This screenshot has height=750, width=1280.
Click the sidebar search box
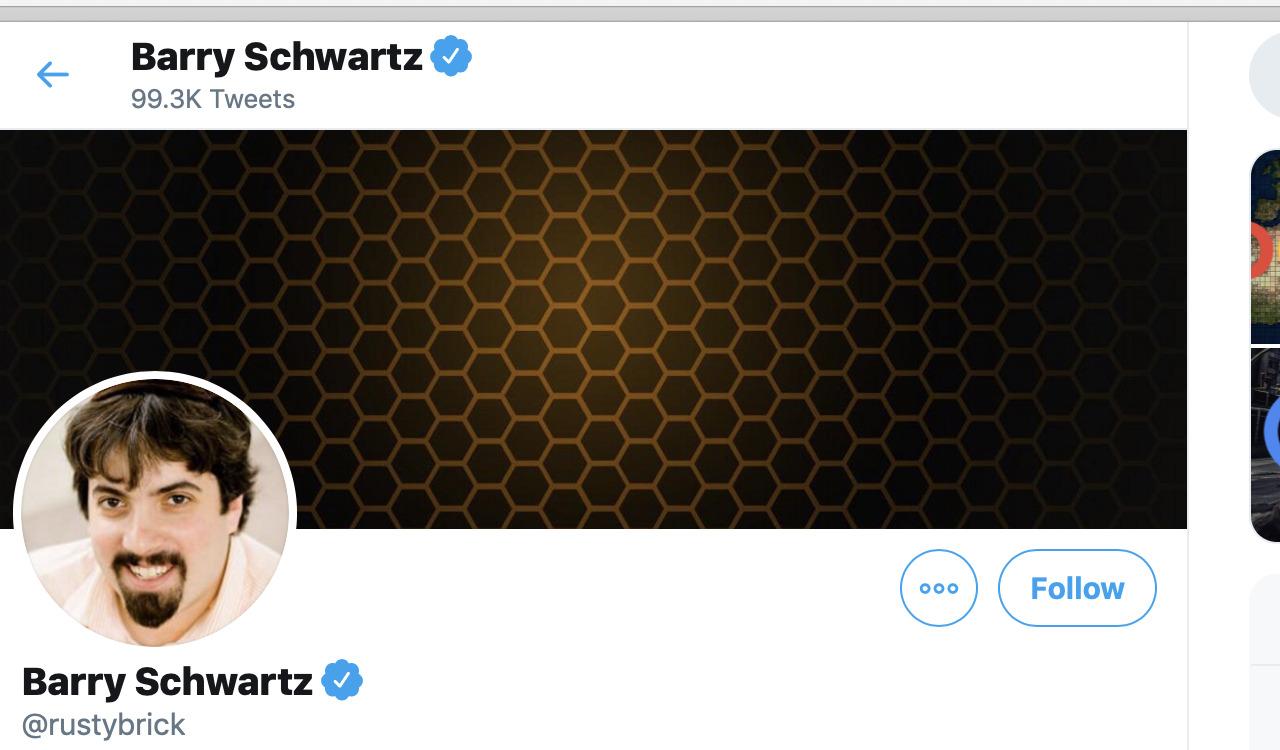[1266, 75]
